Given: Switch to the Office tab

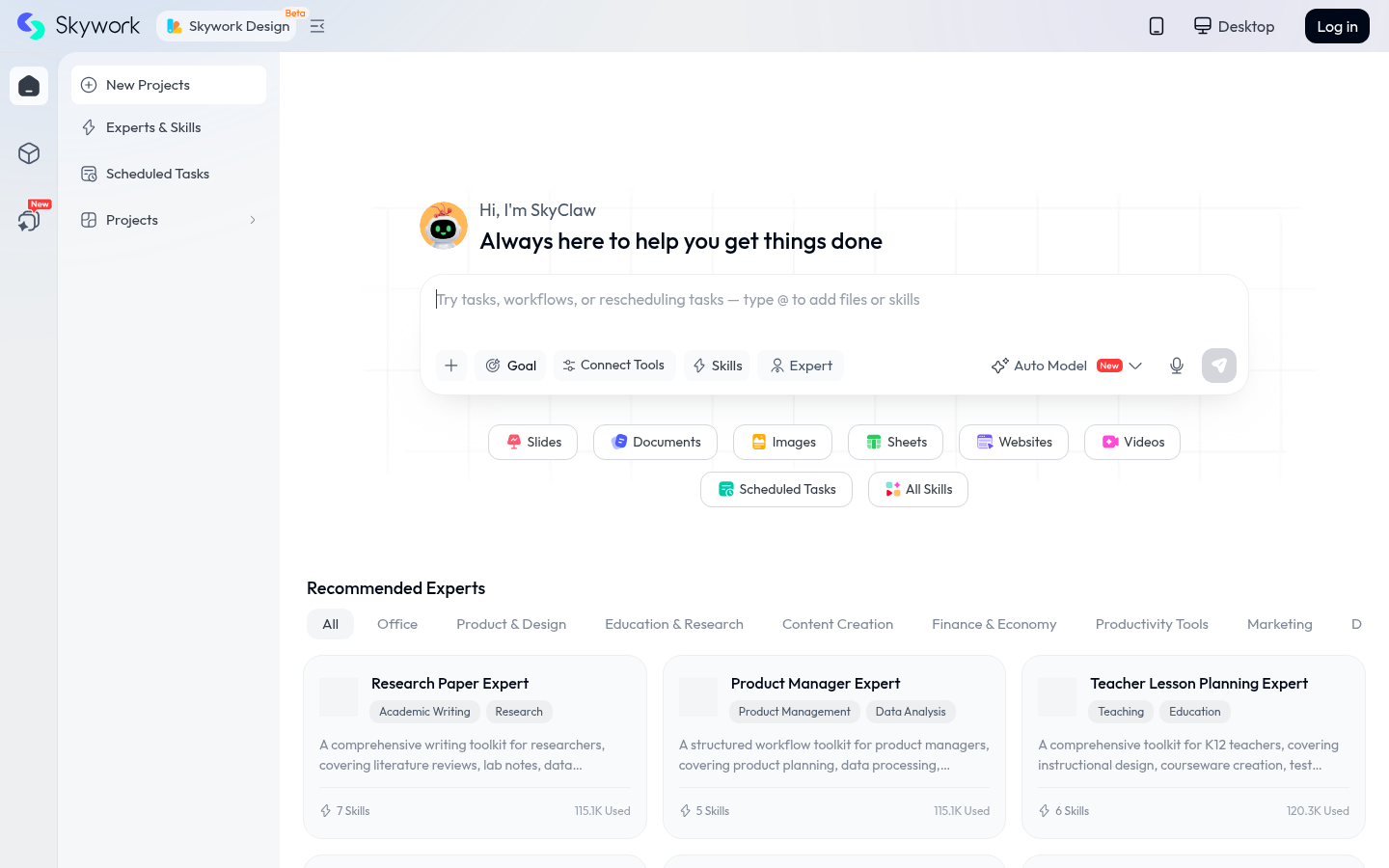Looking at the screenshot, I should click(397, 624).
